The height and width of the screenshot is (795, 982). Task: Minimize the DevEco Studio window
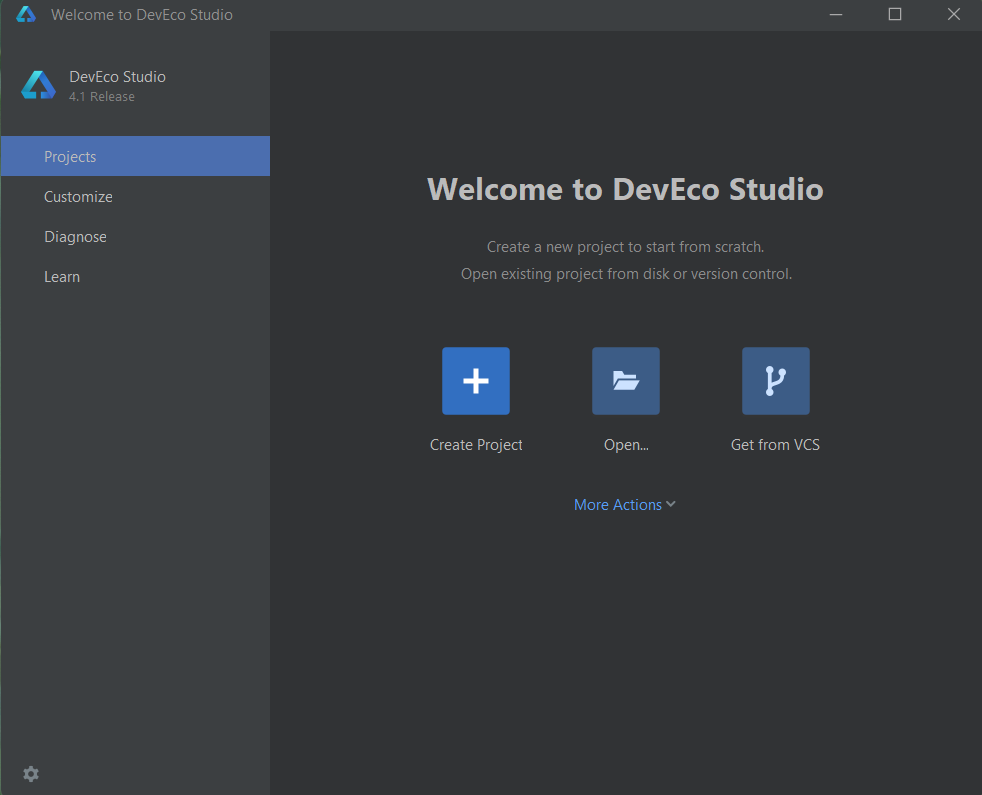[835, 14]
